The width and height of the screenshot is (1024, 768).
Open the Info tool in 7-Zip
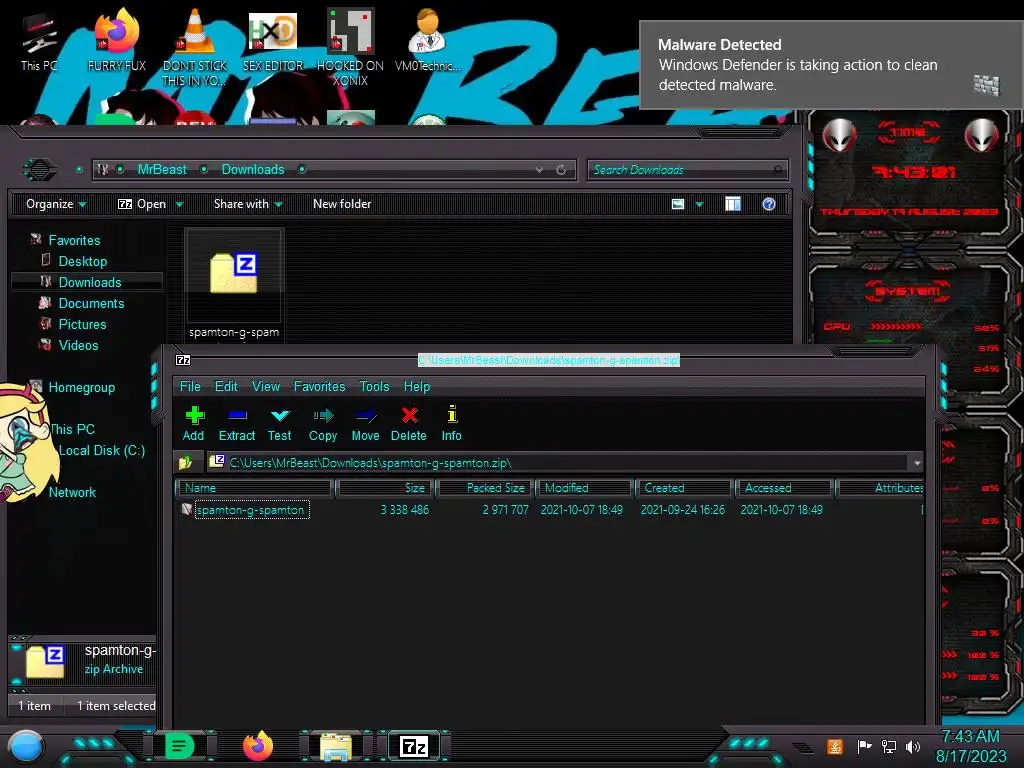(451, 424)
